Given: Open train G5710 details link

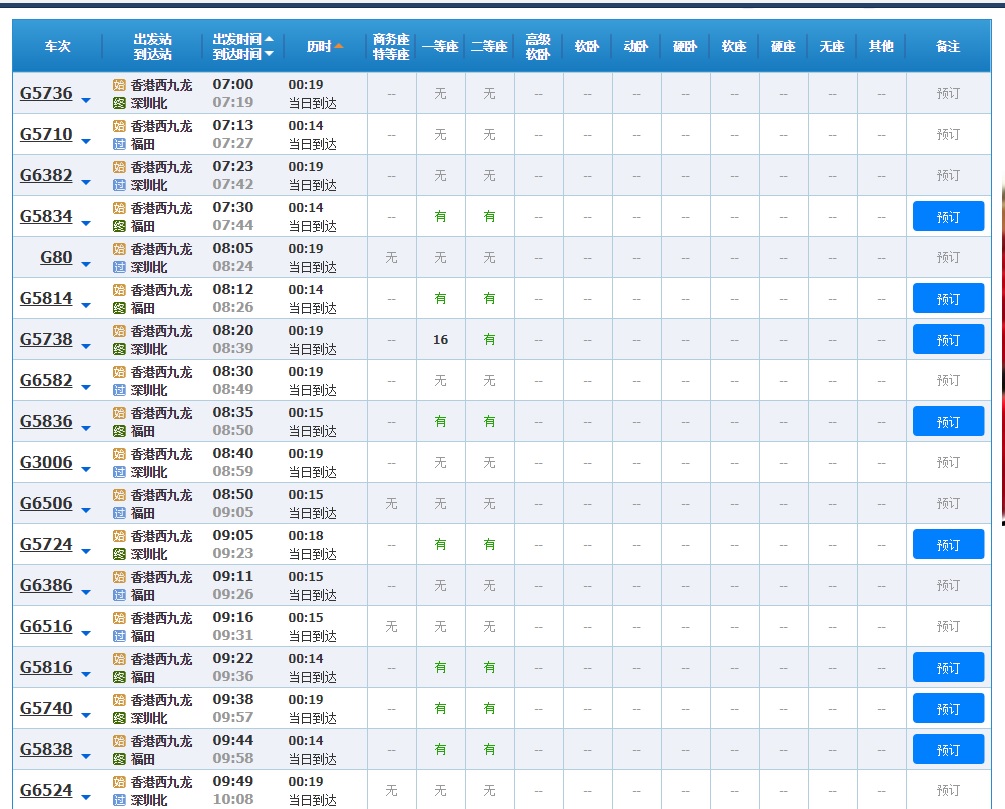Looking at the screenshot, I should (46, 134).
